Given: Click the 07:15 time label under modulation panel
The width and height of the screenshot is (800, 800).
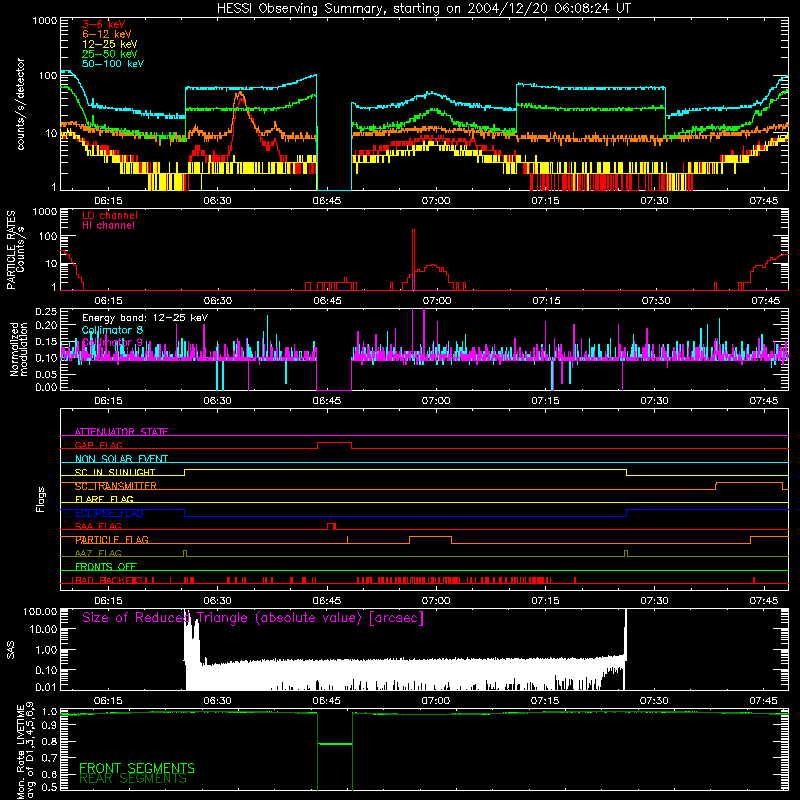Looking at the screenshot, I should (x=545, y=401).
